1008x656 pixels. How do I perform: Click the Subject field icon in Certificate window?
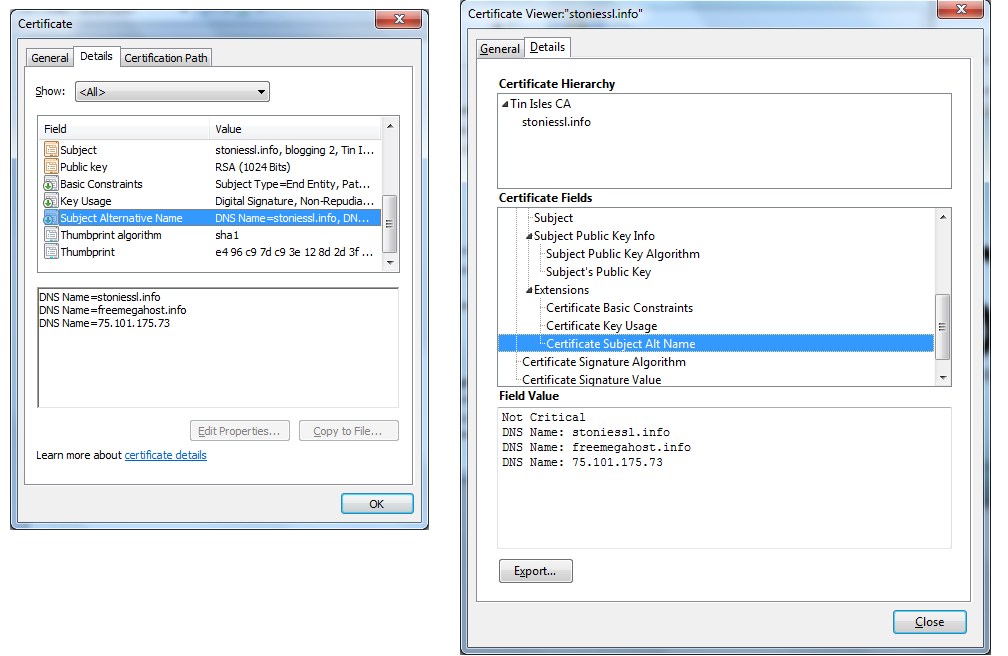click(51, 149)
